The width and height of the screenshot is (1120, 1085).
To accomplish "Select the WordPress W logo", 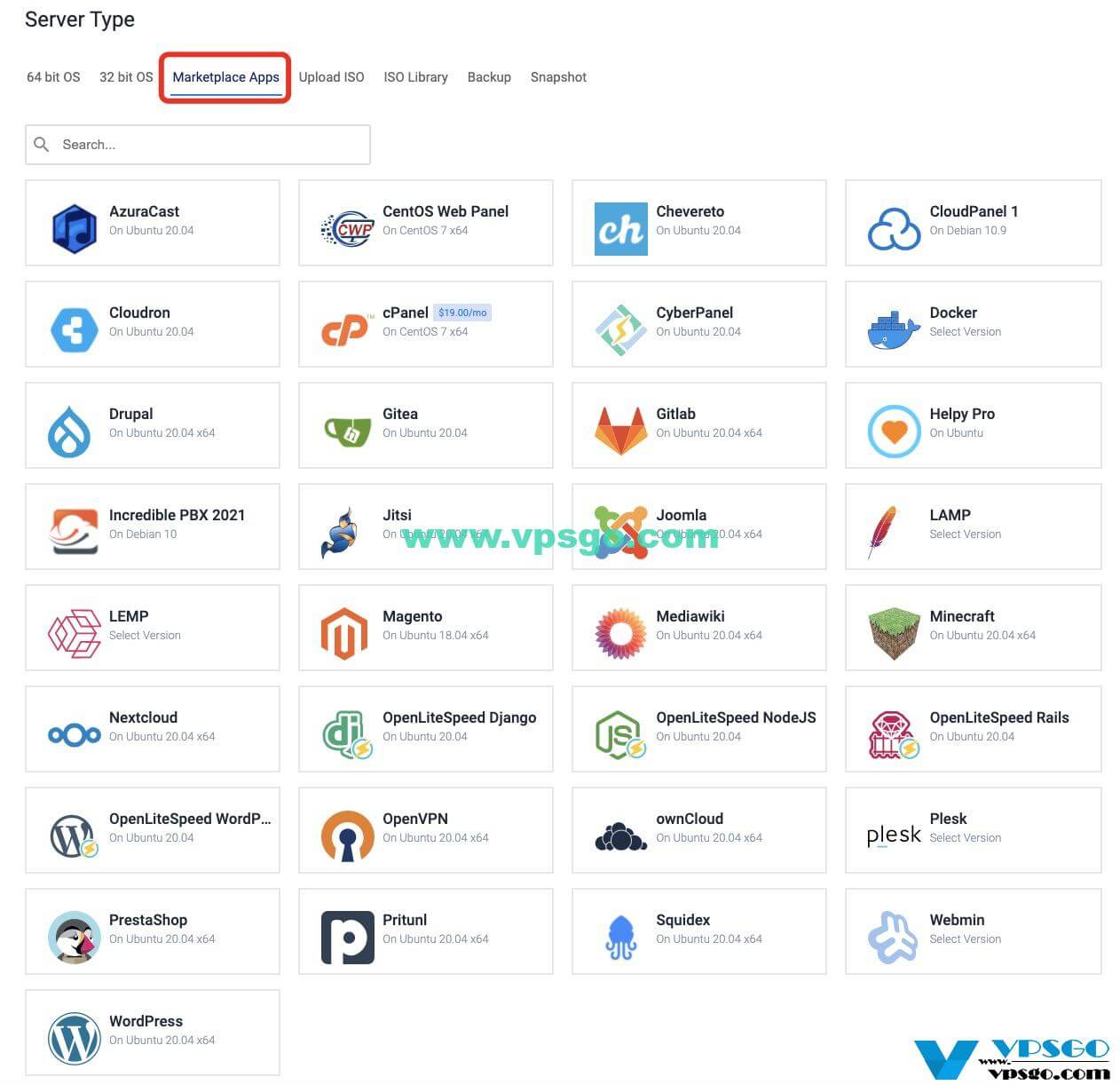I will coord(75,1039).
